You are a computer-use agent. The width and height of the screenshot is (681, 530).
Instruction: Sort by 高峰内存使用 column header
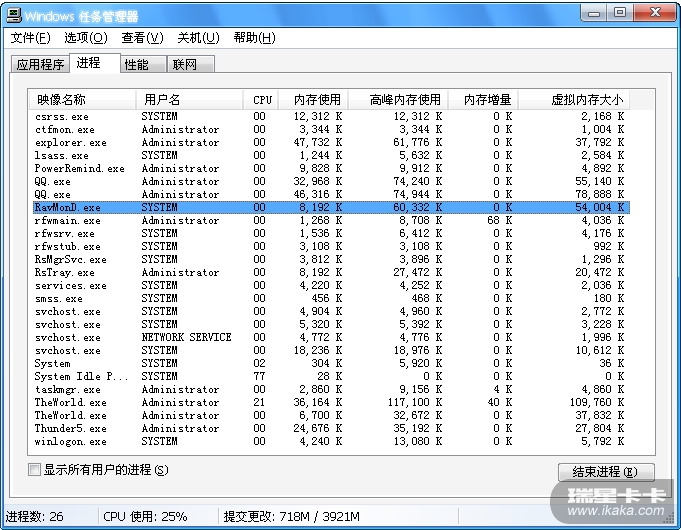click(398, 100)
